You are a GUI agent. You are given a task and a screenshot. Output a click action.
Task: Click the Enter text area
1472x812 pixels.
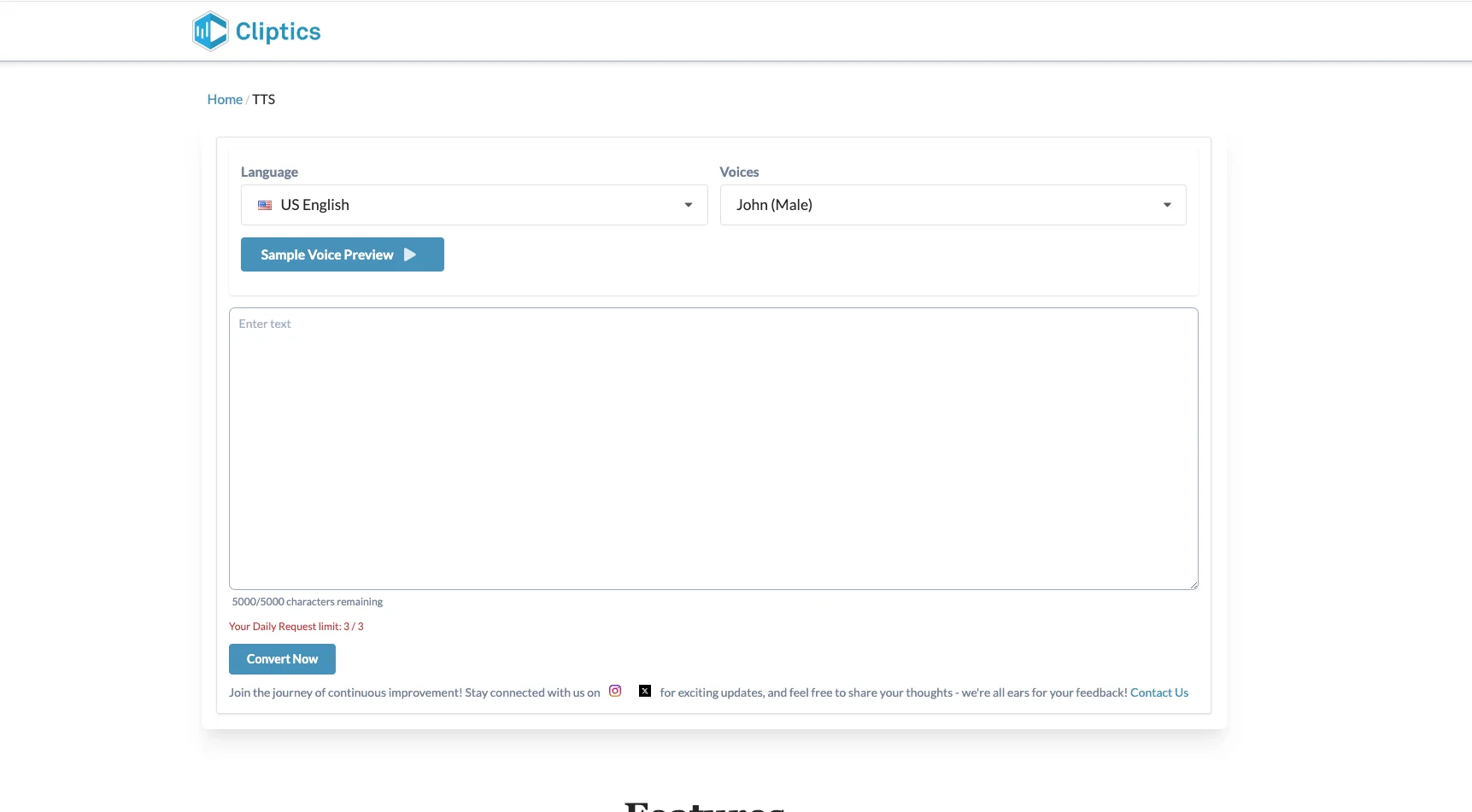point(713,448)
